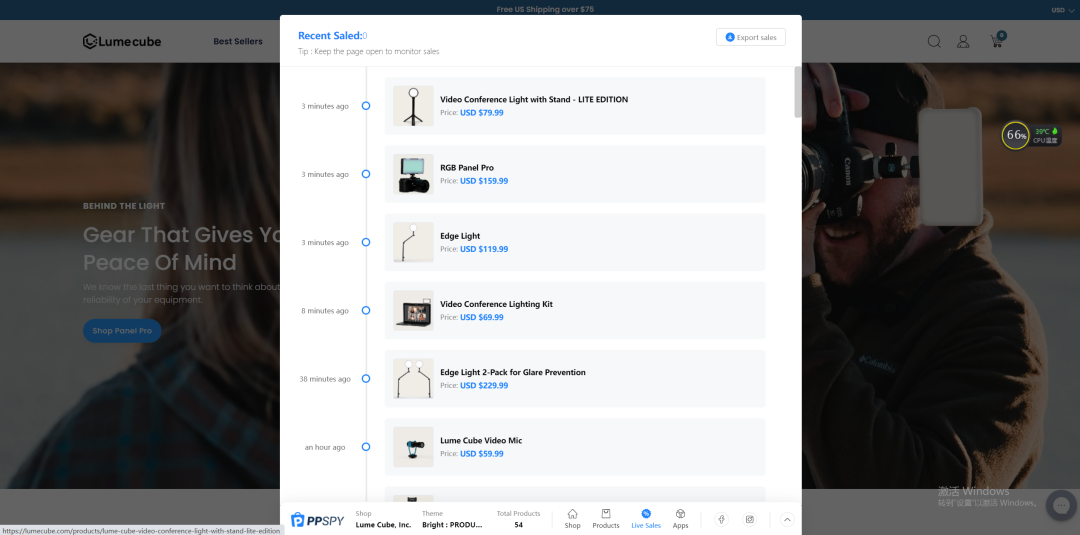
Task: Click the USD $79.99 price
Action: [481, 112]
